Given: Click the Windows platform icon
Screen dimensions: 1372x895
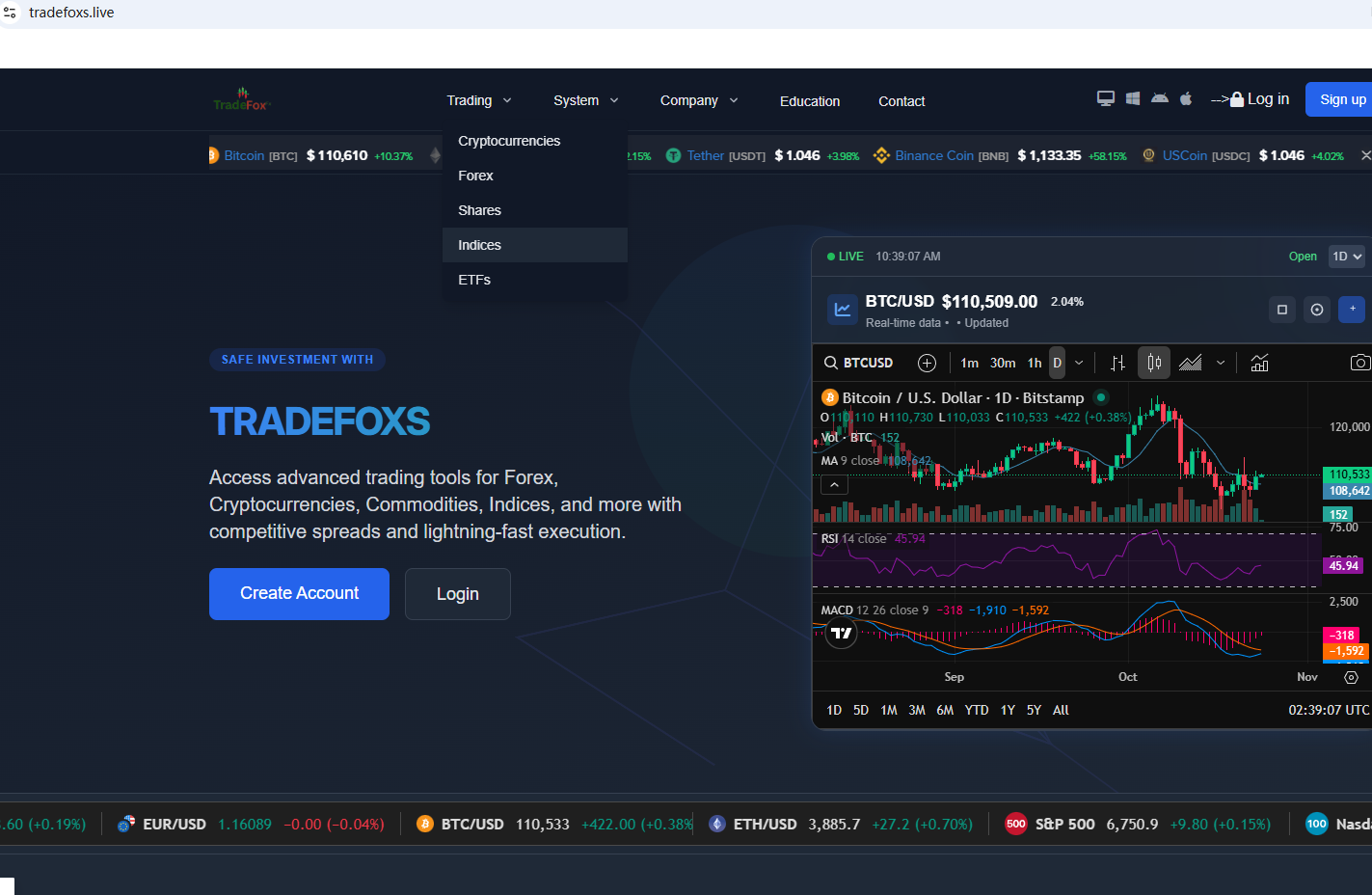Looking at the screenshot, I should 1133,98.
